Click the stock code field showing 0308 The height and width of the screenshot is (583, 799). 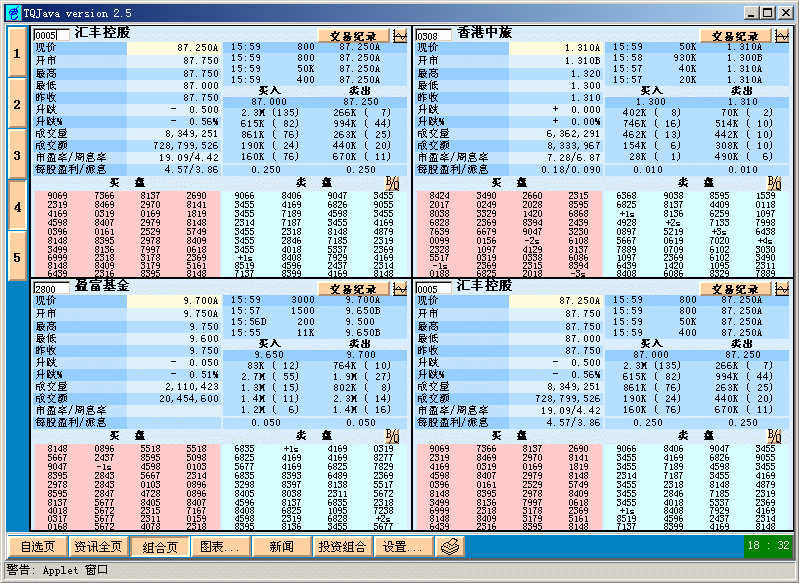[433, 36]
